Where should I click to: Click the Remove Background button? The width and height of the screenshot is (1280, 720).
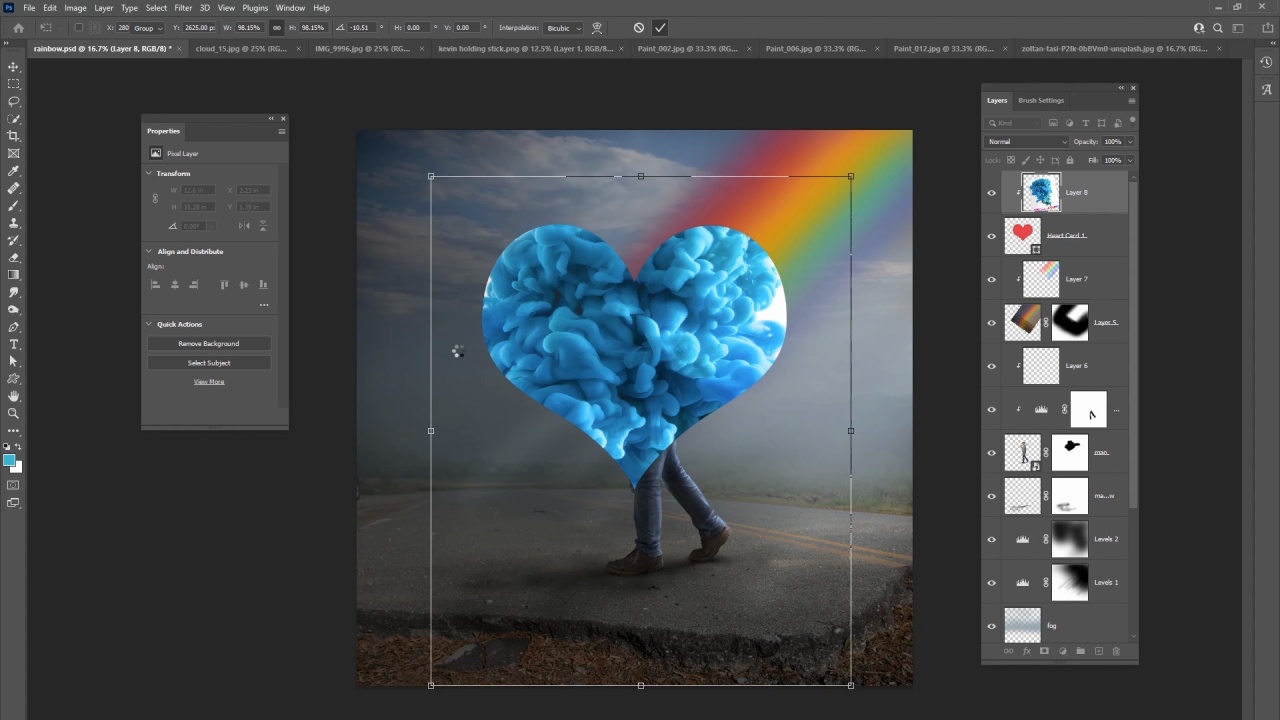pos(209,344)
